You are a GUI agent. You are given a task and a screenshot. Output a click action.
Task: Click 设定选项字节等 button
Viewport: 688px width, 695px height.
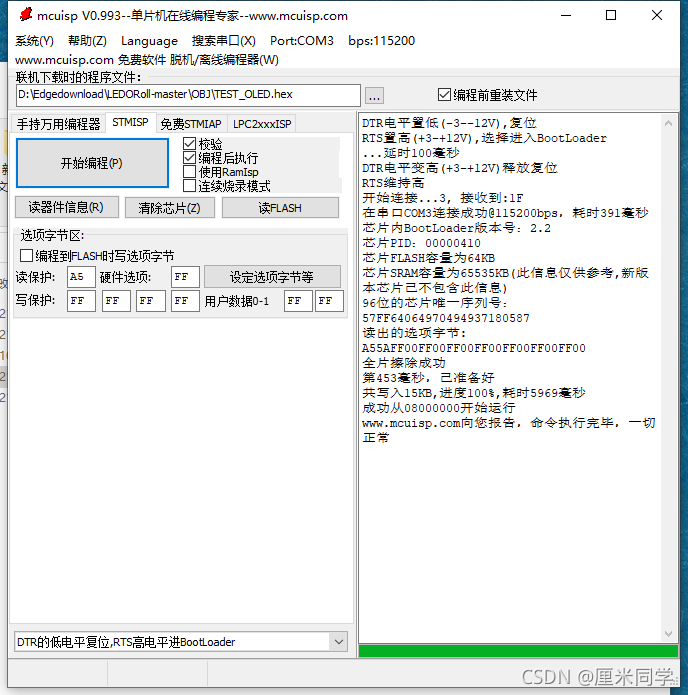272,277
